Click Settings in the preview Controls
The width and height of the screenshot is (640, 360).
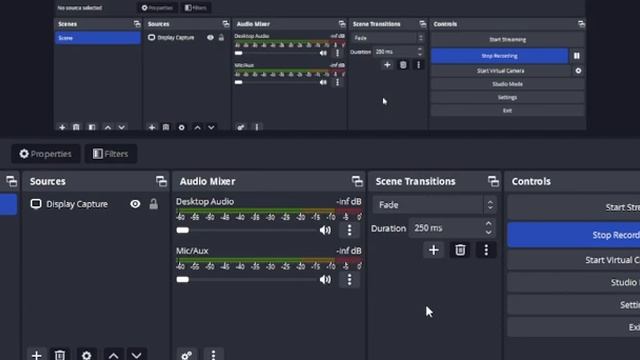507,98
